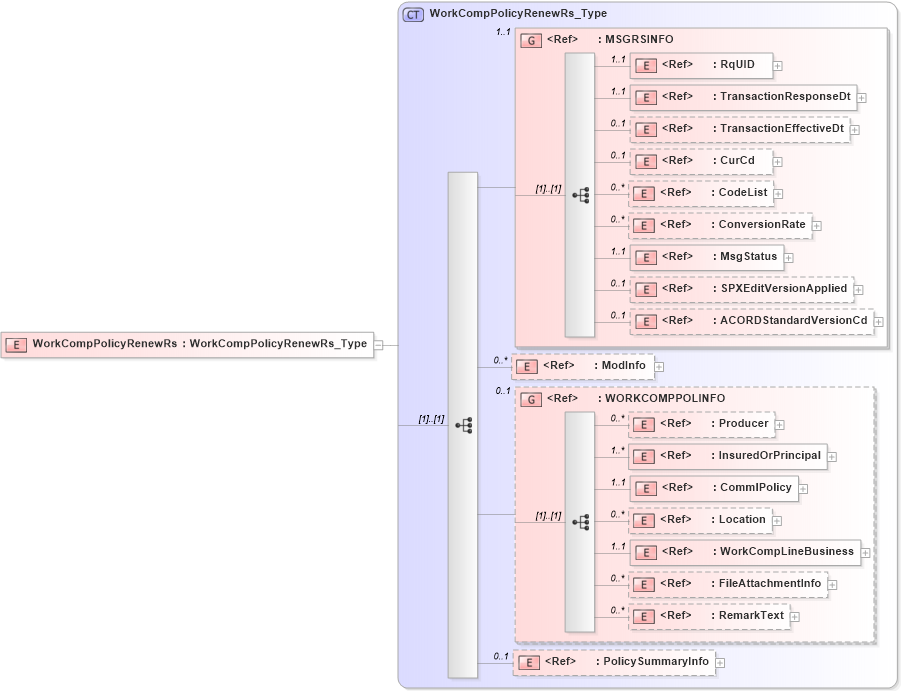Viewport: 901px width, 691px height.
Task: Select the E icon of WorkCompPolicyRenewRs element
Action: 15,344
